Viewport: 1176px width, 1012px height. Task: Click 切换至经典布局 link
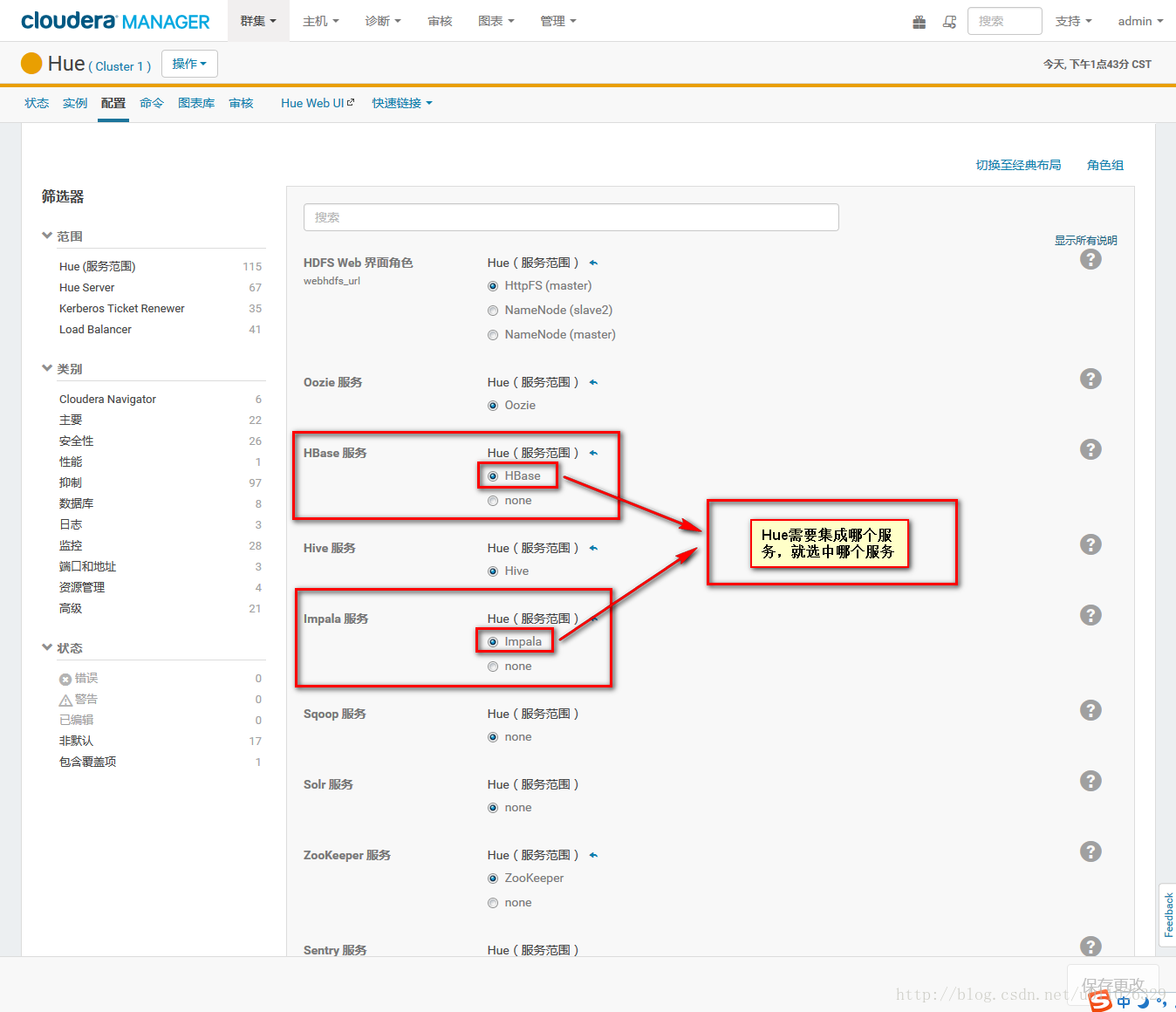point(1018,165)
